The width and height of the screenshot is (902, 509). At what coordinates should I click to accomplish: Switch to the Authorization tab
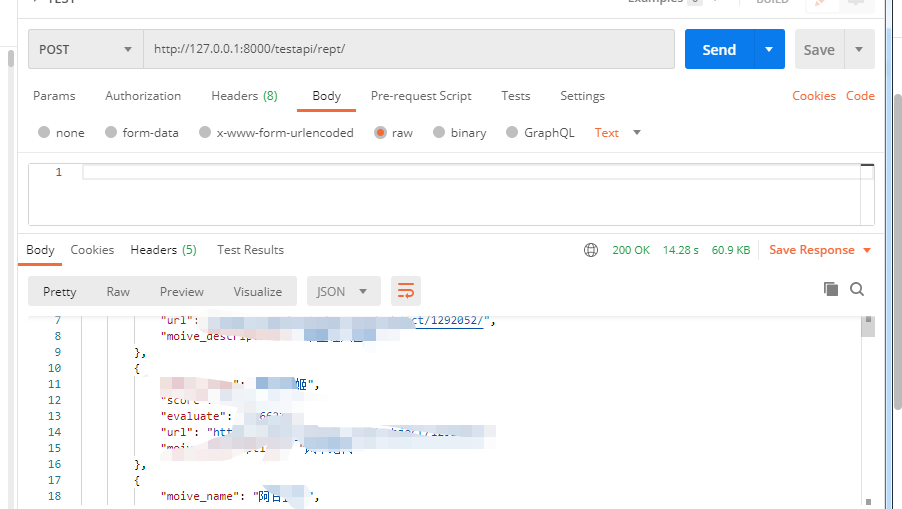(143, 96)
